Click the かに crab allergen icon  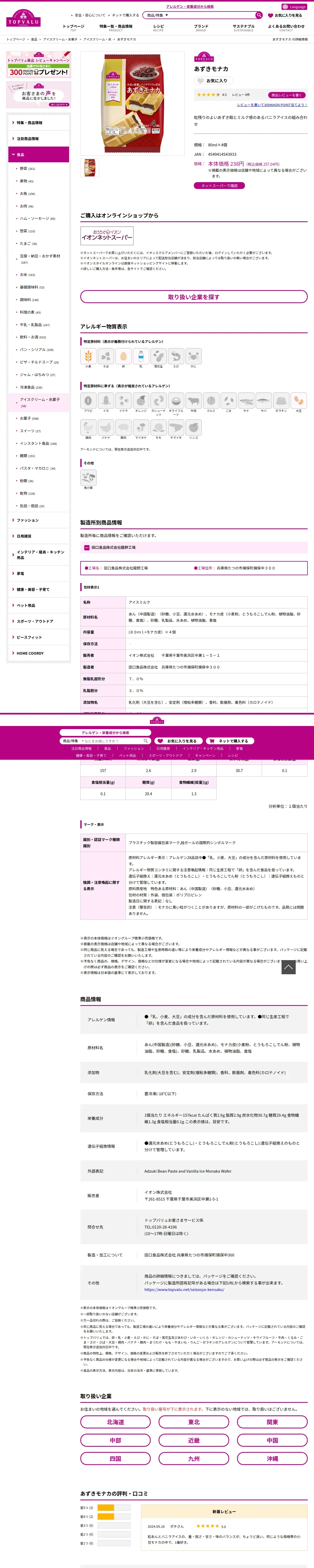pos(193,356)
